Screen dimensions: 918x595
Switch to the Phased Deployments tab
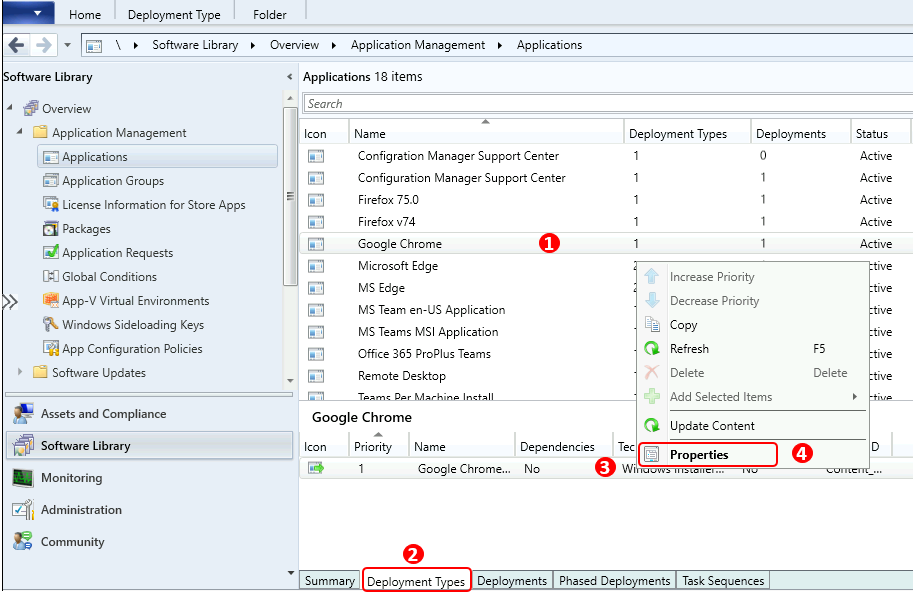click(614, 581)
